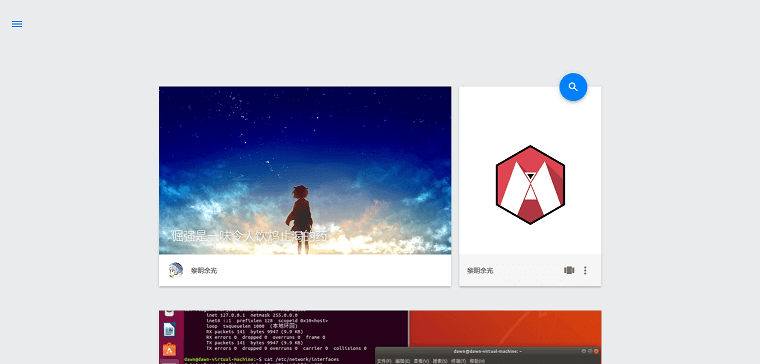
Task: Click the author name 黎明余光 beside the avatar
Action: point(204,270)
